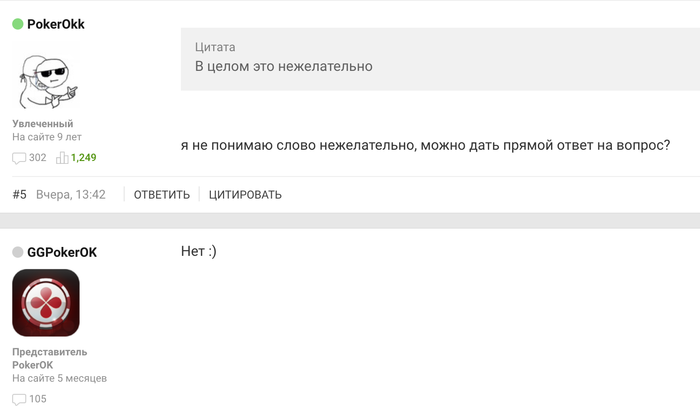The height and width of the screenshot is (415, 700).
Task: Click the "Вчера, 13:42" post timestamp
Action: click(x=71, y=195)
